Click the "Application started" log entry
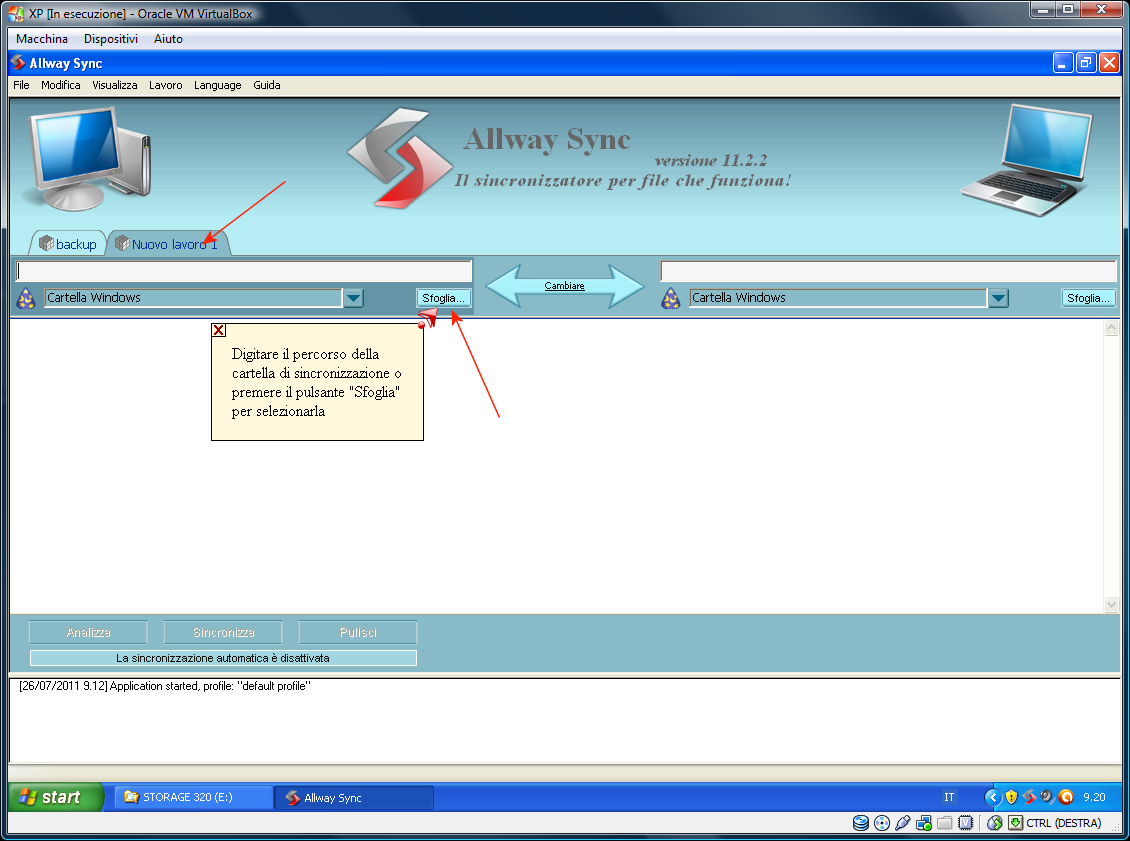 164,686
